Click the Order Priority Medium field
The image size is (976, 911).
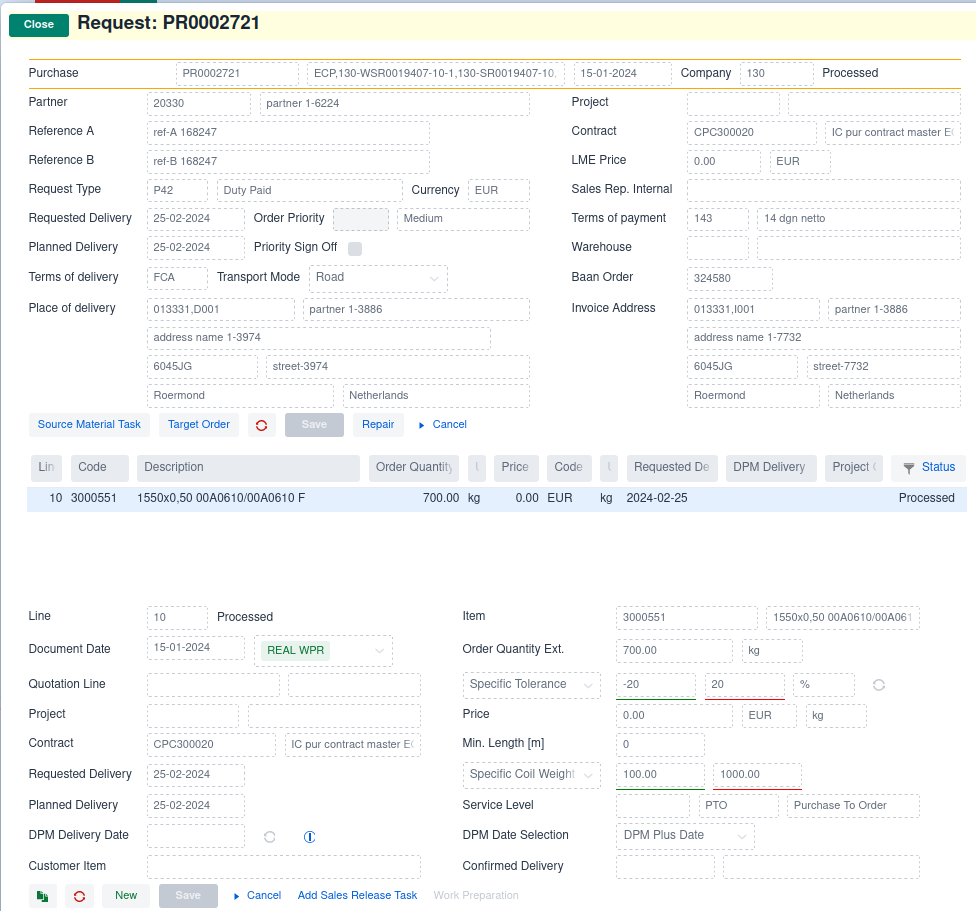pos(463,219)
